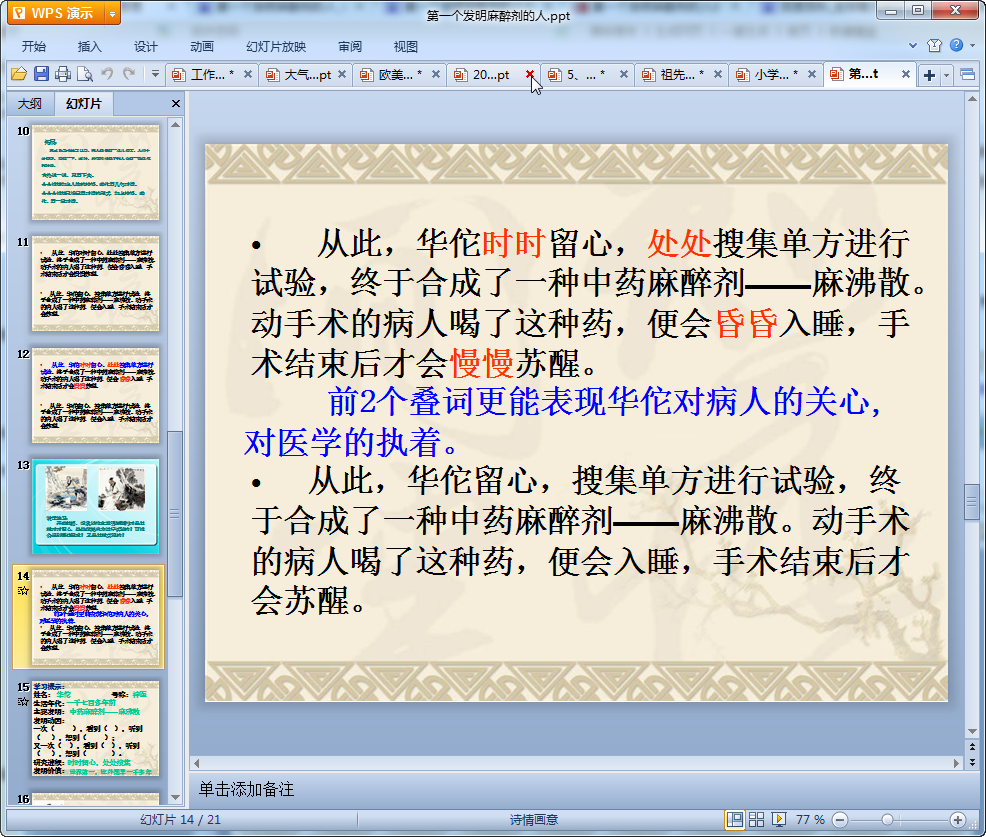The height and width of the screenshot is (837, 986).
Task: Open the 设计 ribbon tab
Action: pos(145,47)
